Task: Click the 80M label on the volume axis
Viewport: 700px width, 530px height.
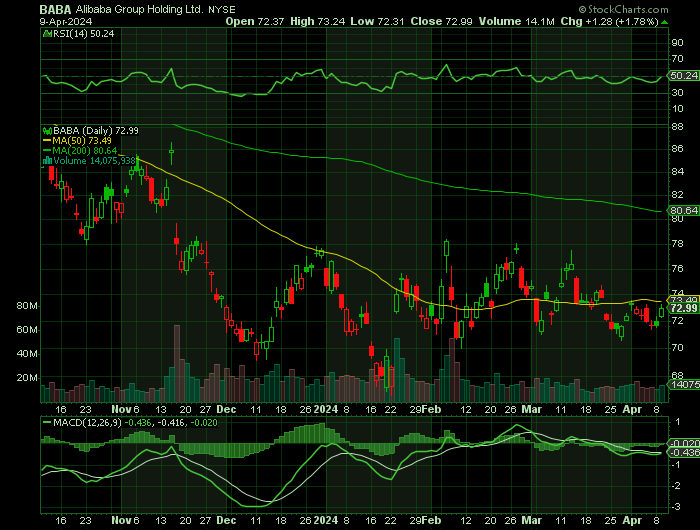Action: pyautogui.click(x=27, y=306)
